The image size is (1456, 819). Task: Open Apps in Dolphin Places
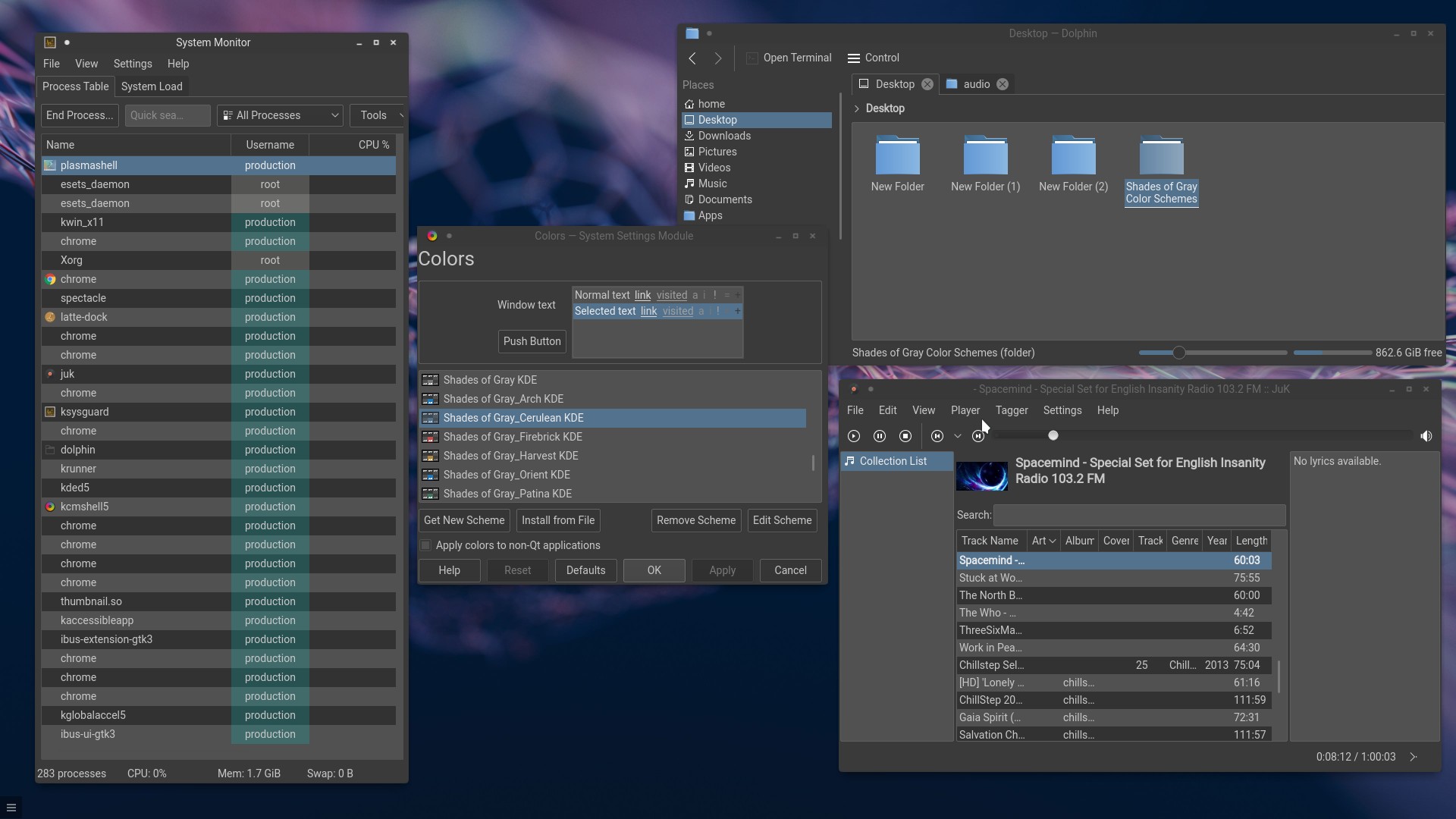(757, 215)
